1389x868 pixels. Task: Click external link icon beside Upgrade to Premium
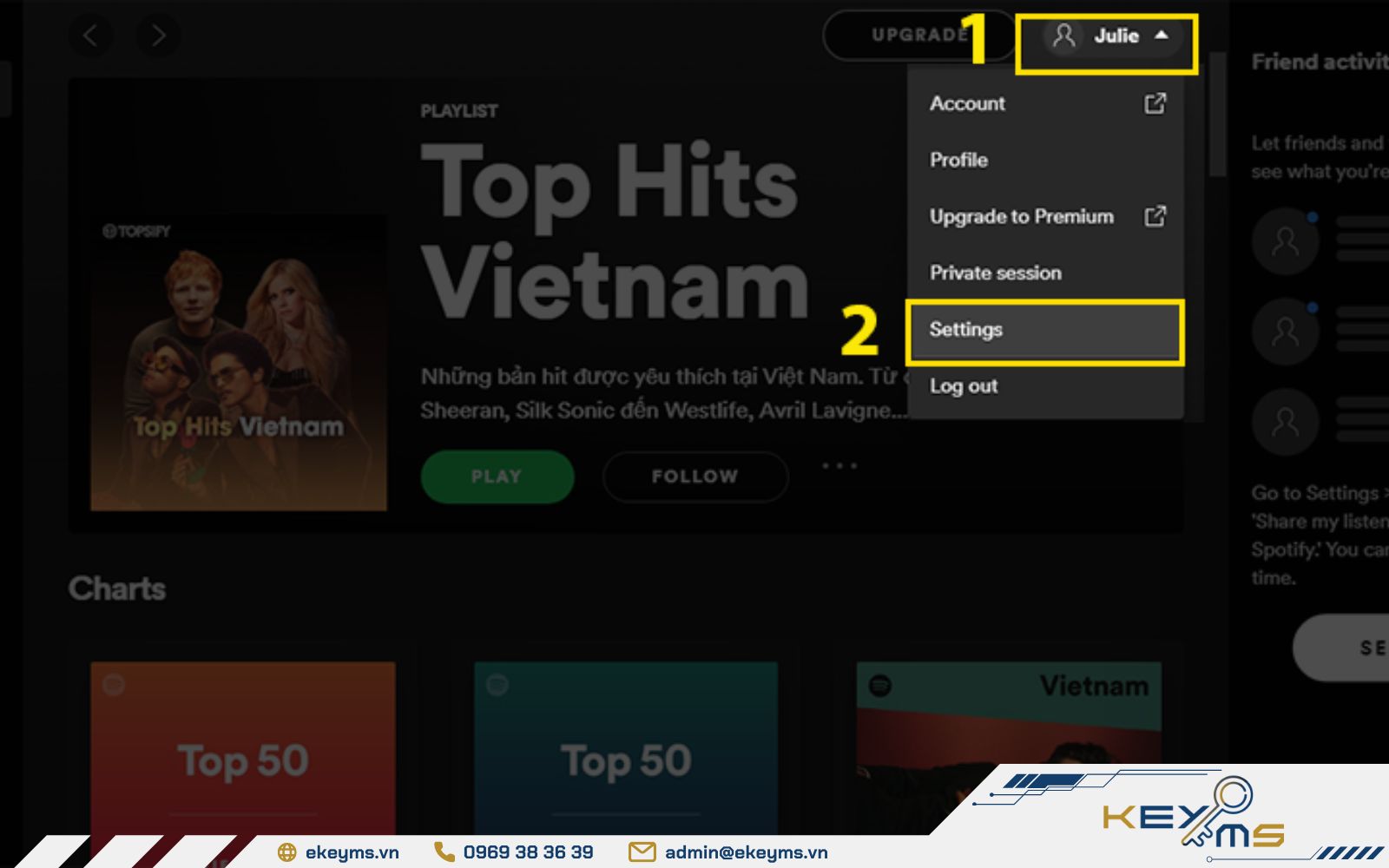coord(1155,216)
